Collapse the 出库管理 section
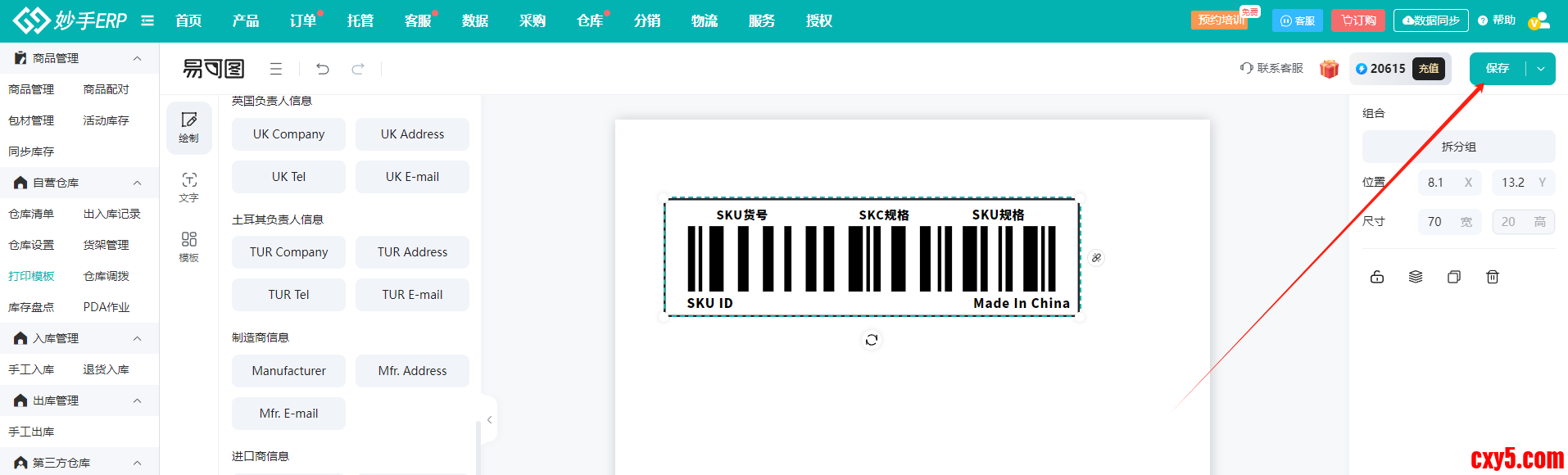 [x=137, y=400]
